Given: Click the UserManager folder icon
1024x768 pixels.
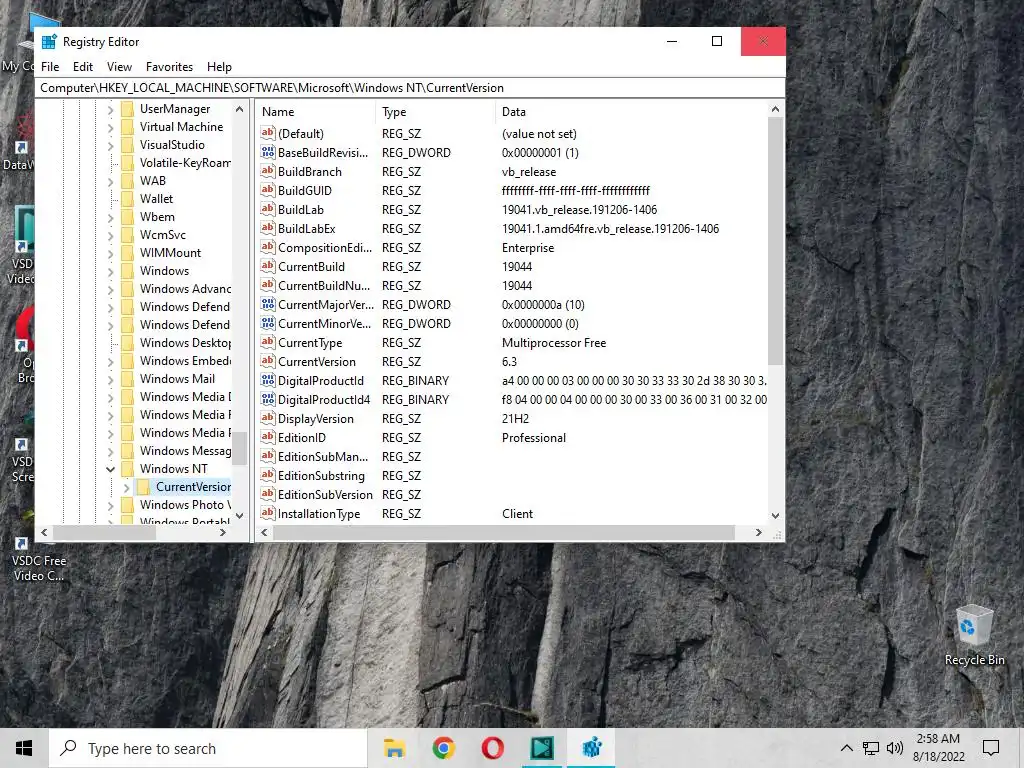Looking at the screenshot, I should (128, 109).
